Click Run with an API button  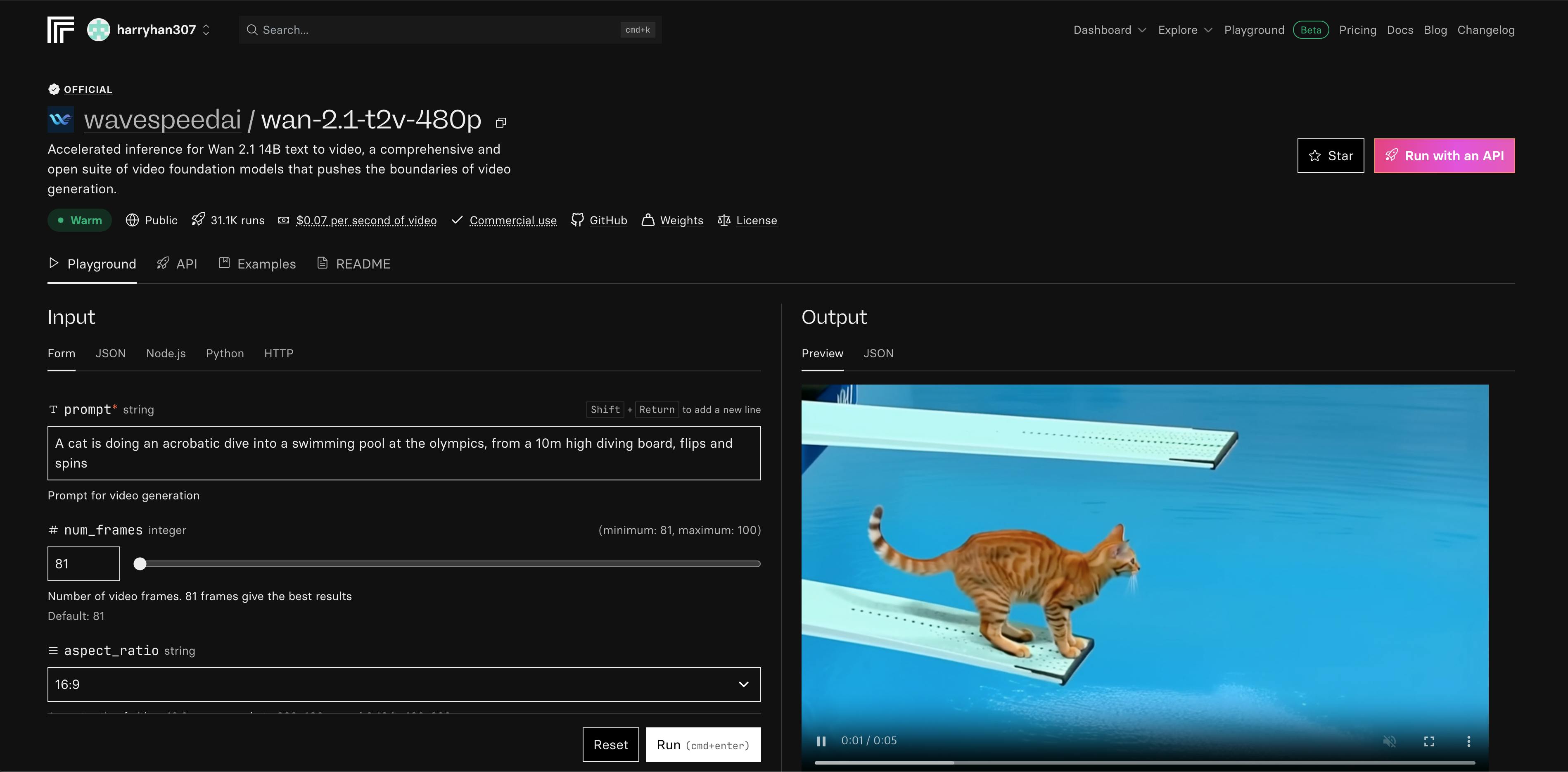pos(1444,156)
